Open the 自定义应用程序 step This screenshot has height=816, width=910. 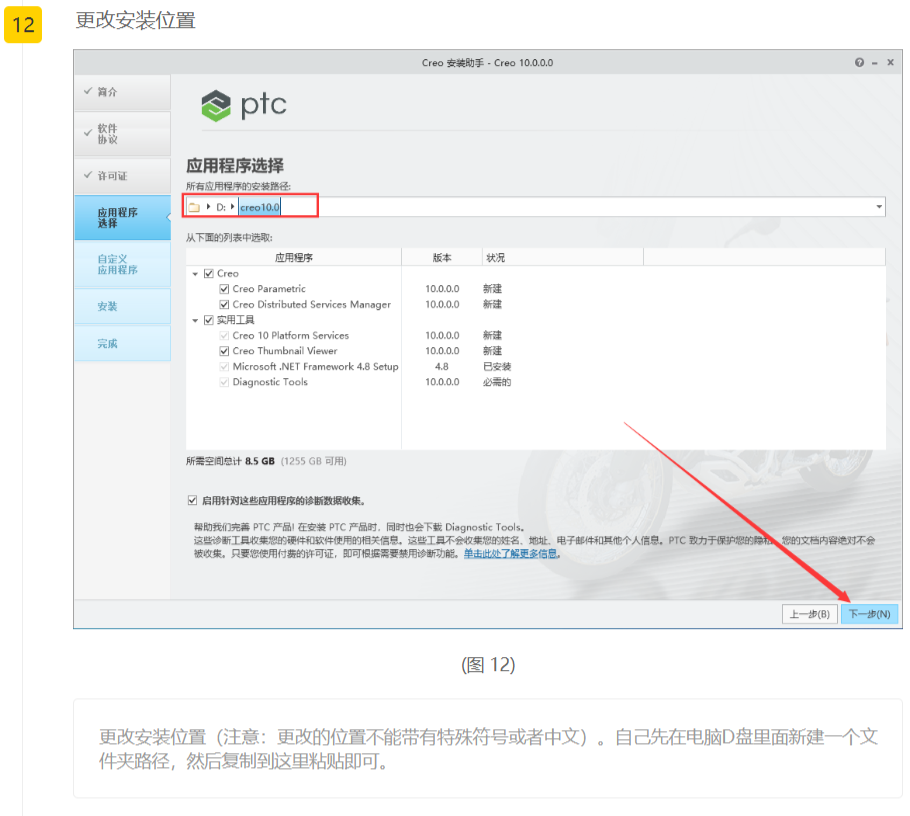pos(122,265)
